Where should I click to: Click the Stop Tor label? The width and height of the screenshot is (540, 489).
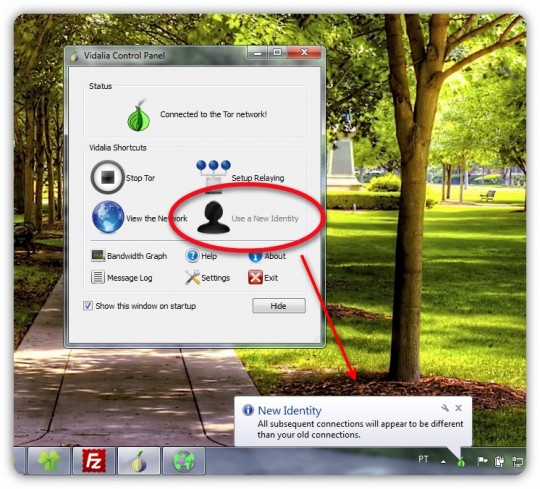[141, 178]
